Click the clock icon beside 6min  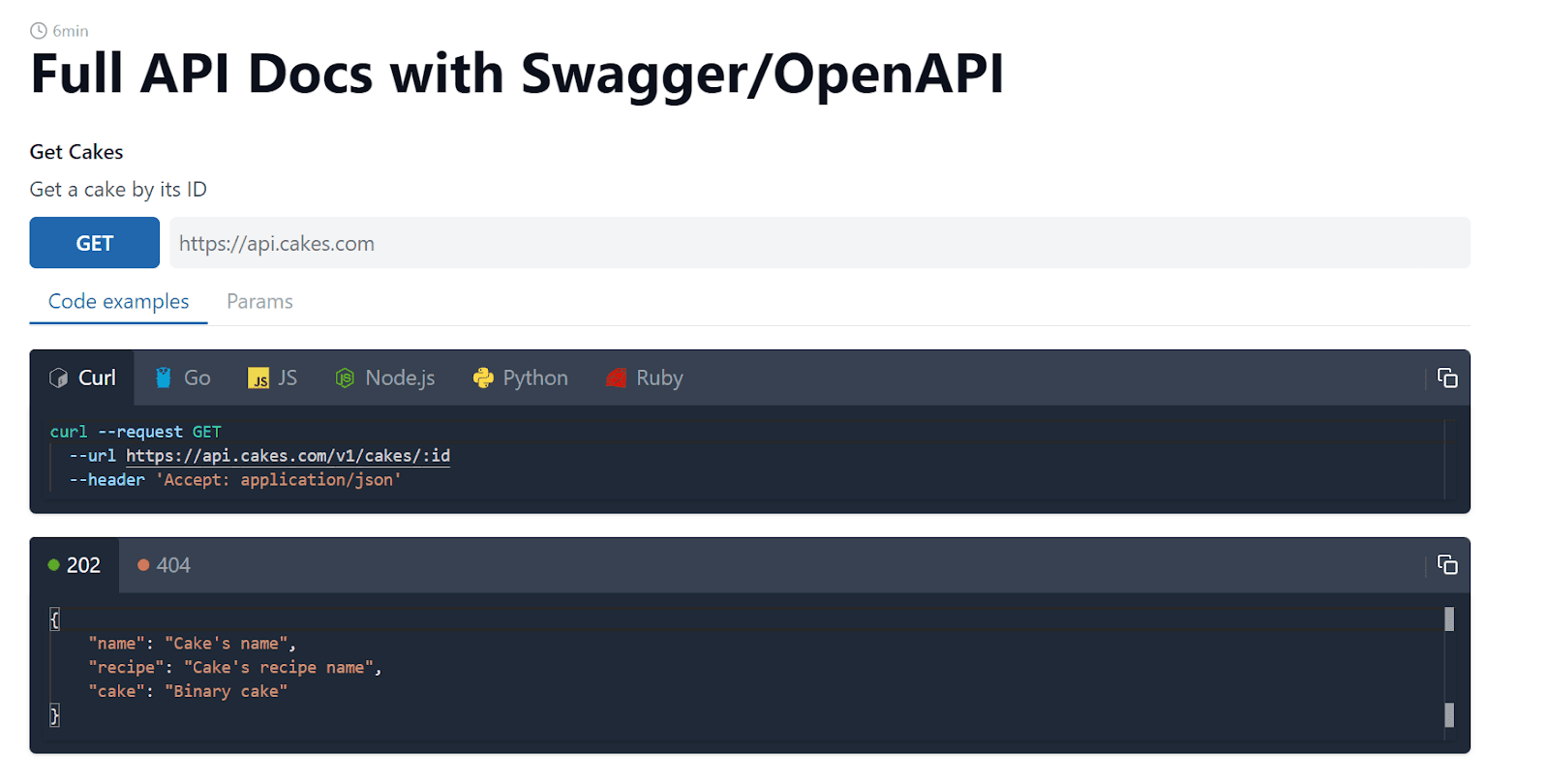[x=39, y=31]
